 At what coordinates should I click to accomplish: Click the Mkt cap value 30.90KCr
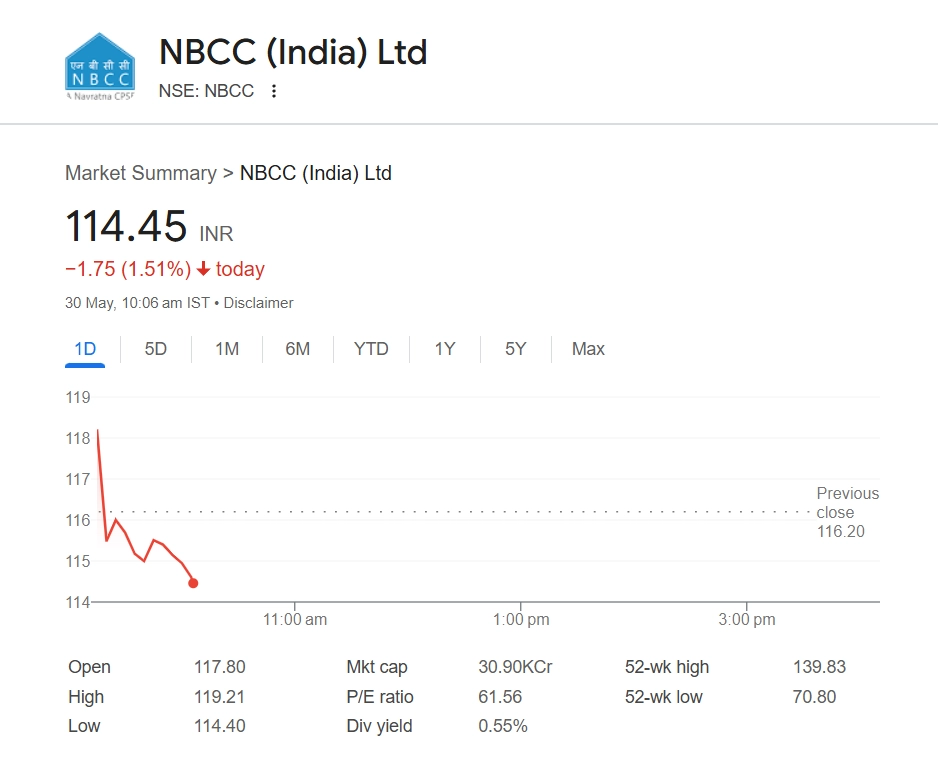coord(515,667)
